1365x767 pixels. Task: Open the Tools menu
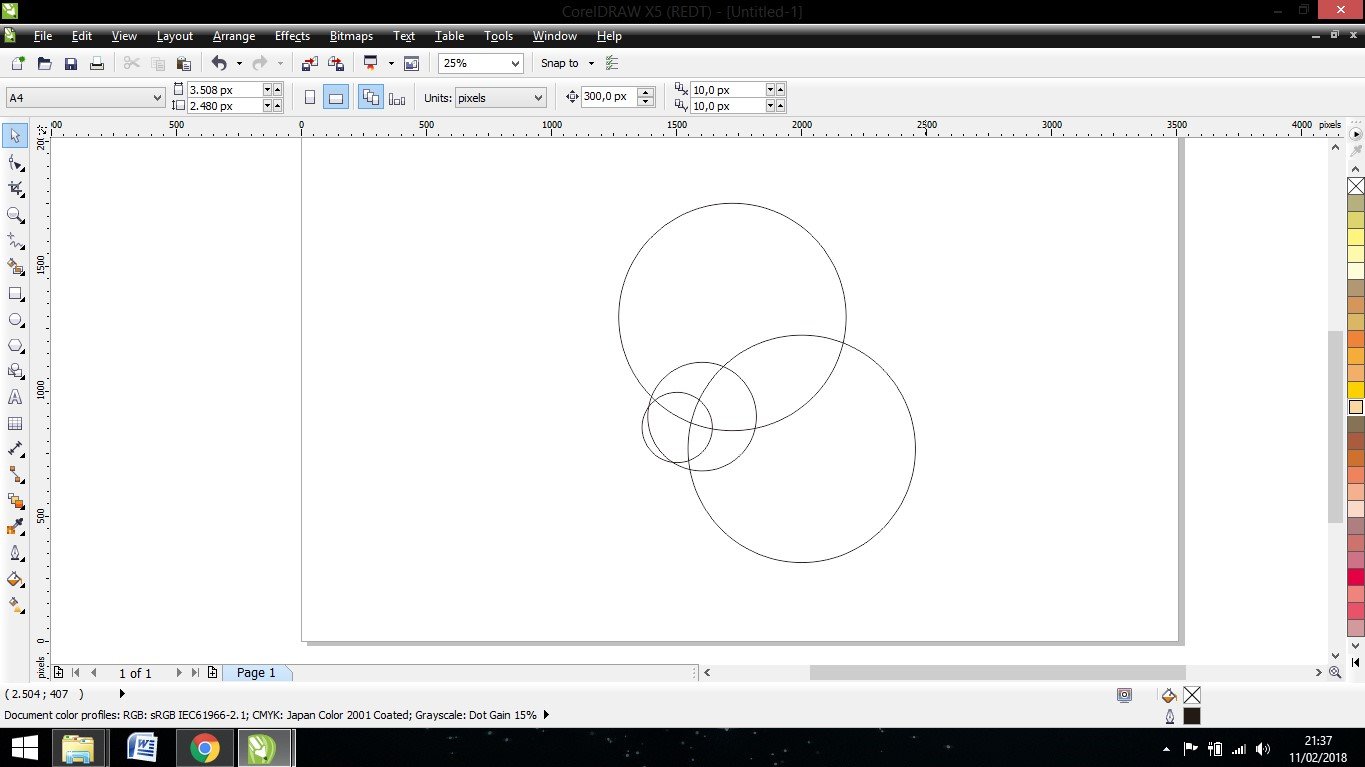click(498, 36)
